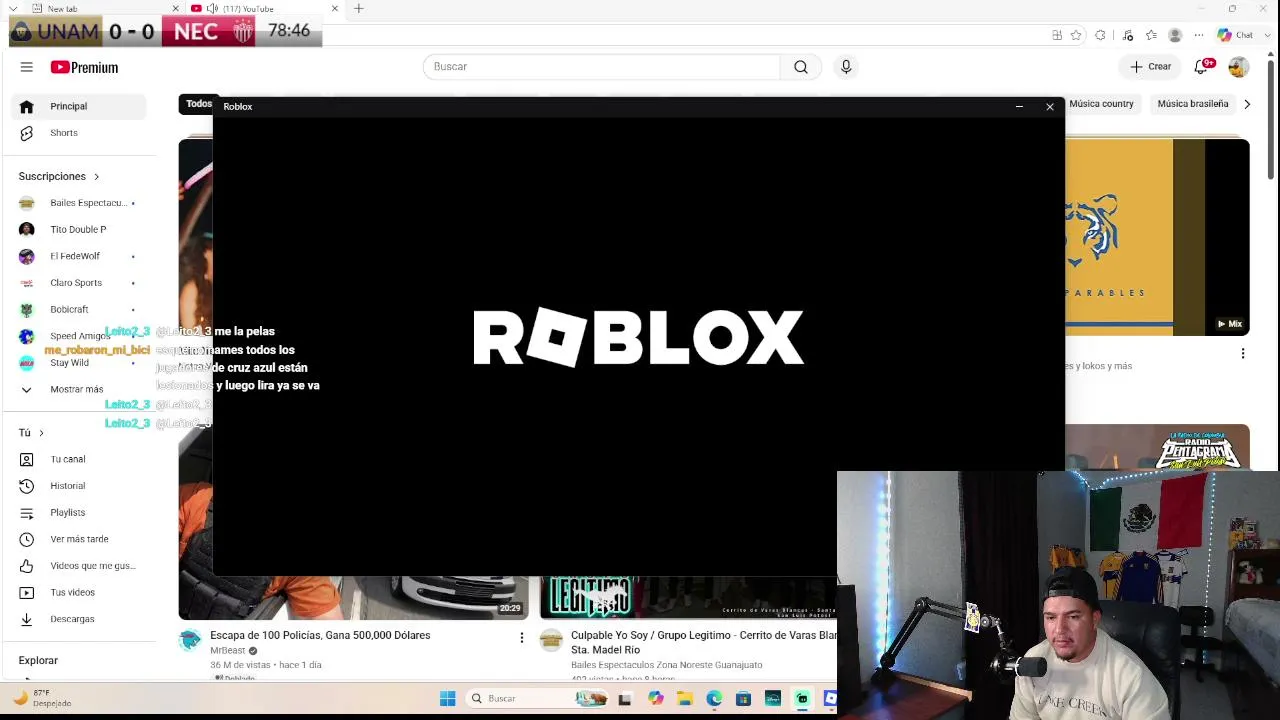This screenshot has height=720, width=1280.
Task: Open the Tigres Mix thumbnail
Action: 1157,237
